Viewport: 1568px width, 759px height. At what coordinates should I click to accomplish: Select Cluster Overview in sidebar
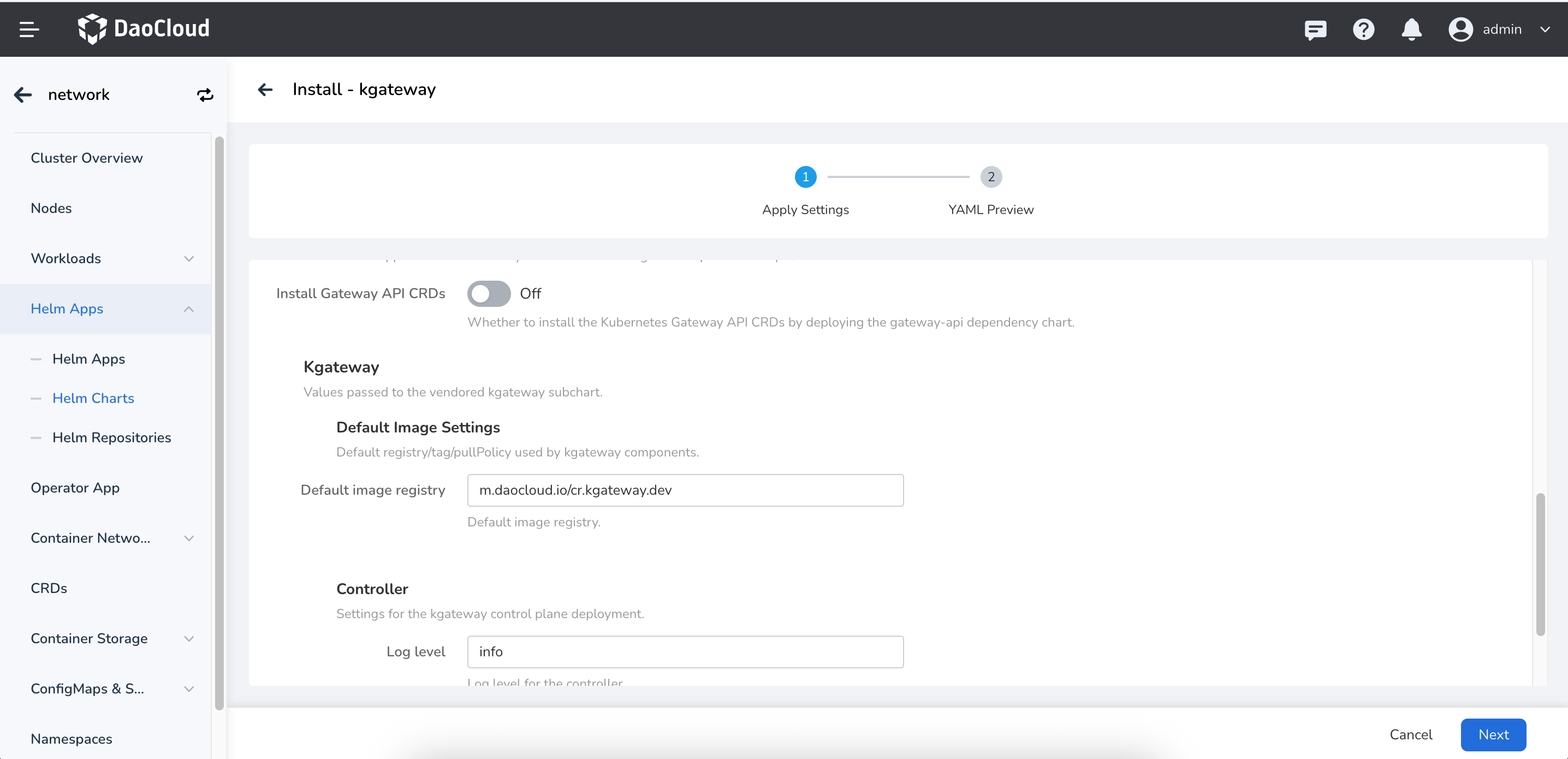point(86,158)
